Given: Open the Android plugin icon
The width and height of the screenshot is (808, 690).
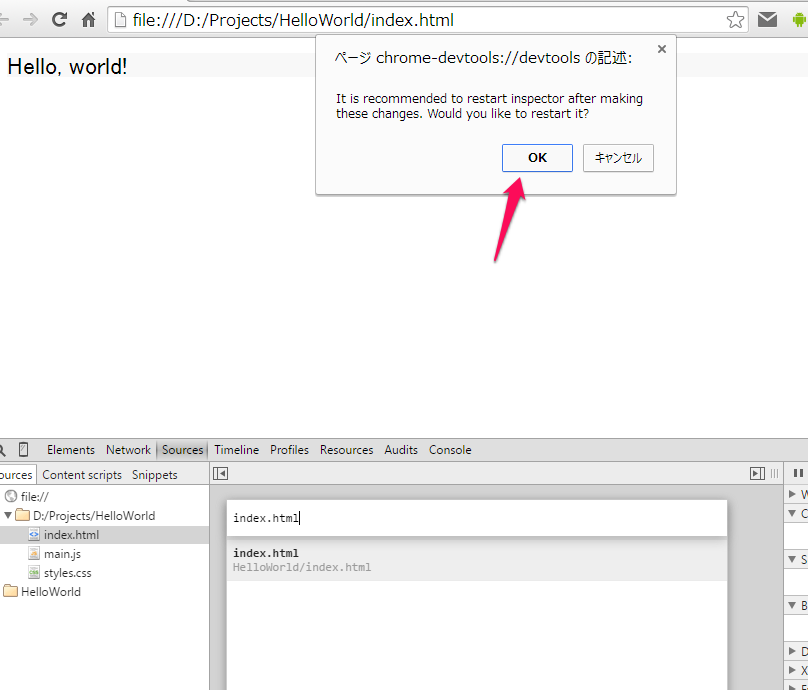Looking at the screenshot, I should [x=799, y=18].
